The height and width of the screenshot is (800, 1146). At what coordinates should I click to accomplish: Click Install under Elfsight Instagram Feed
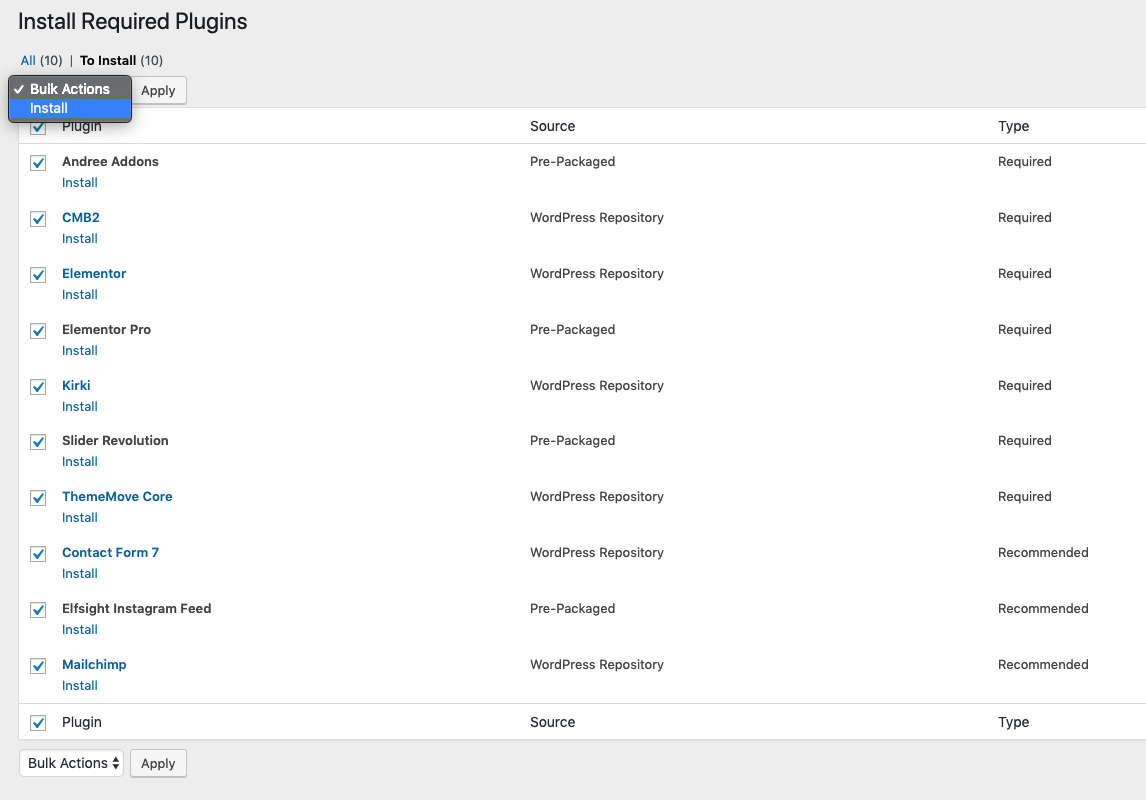pyautogui.click(x=79, y=629)
